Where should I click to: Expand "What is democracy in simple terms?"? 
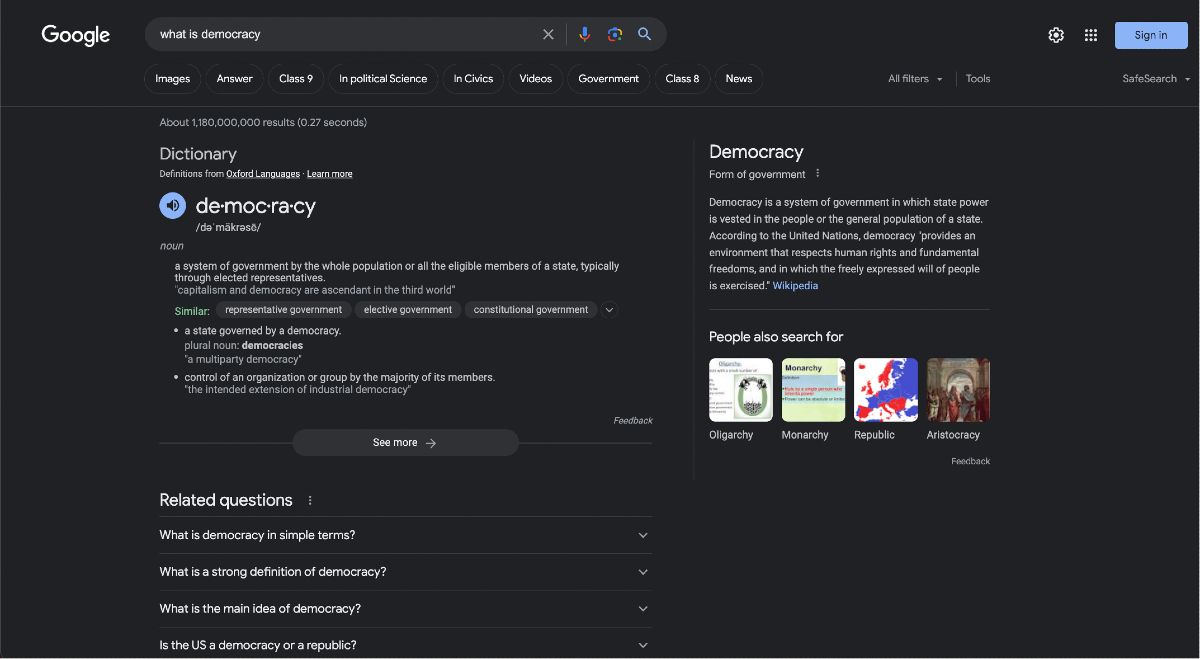406,535
